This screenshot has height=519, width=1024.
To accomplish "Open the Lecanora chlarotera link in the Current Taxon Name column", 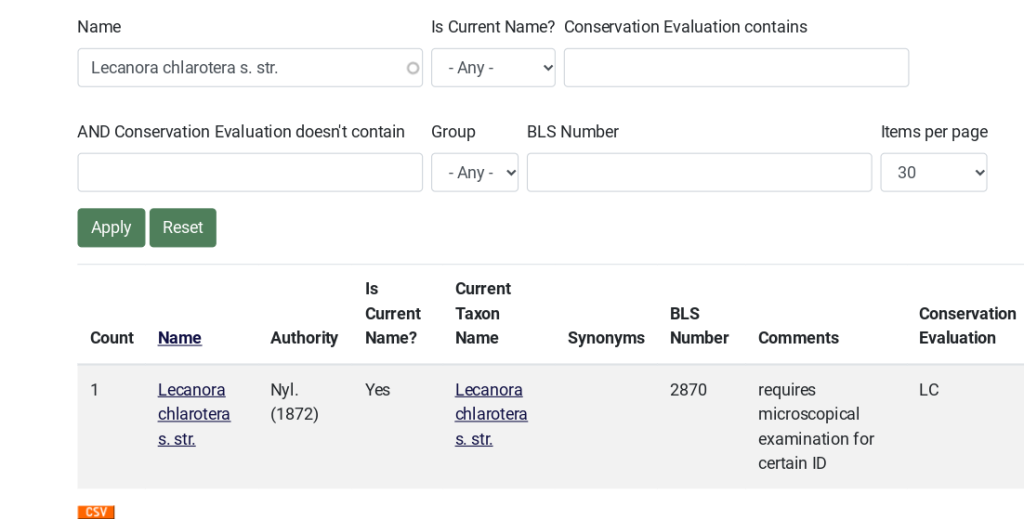I will [491, 414].
